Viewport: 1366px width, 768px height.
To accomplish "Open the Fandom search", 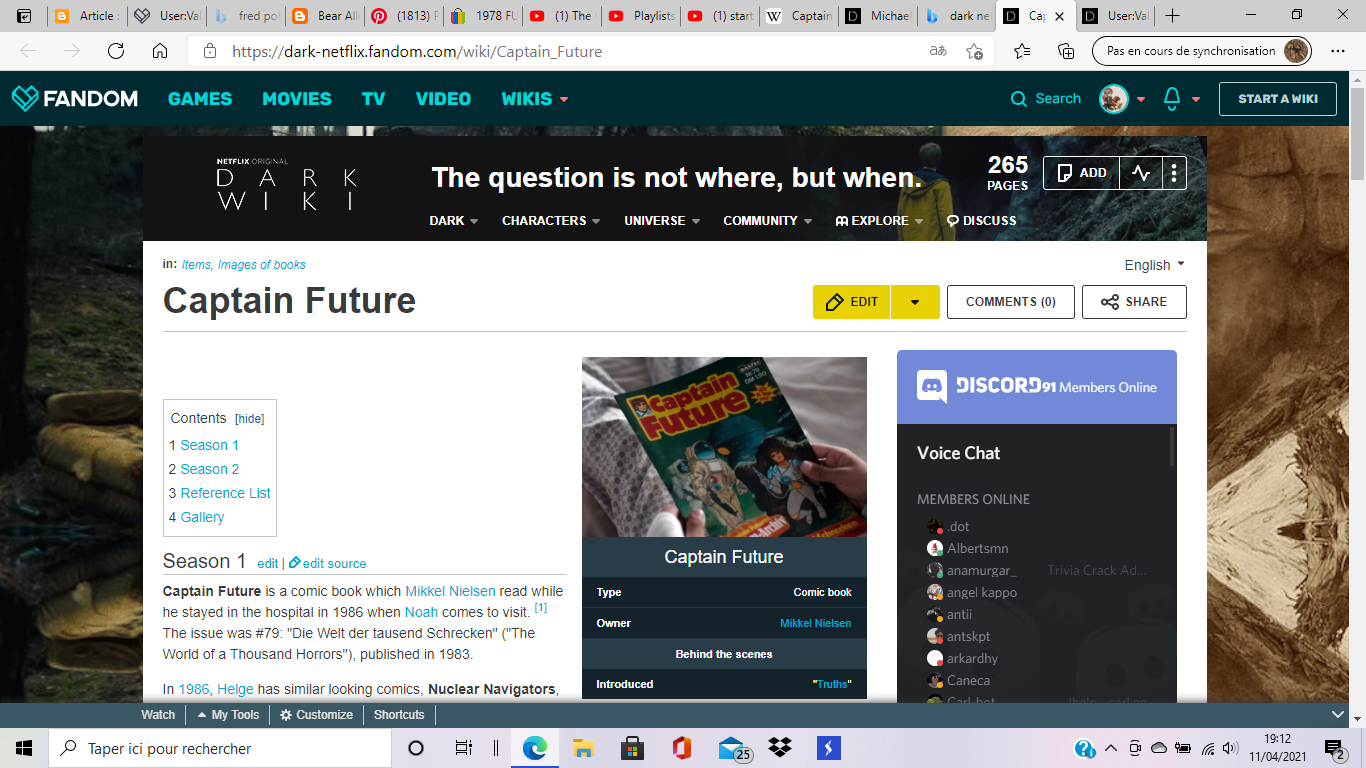I will 1046,98.
